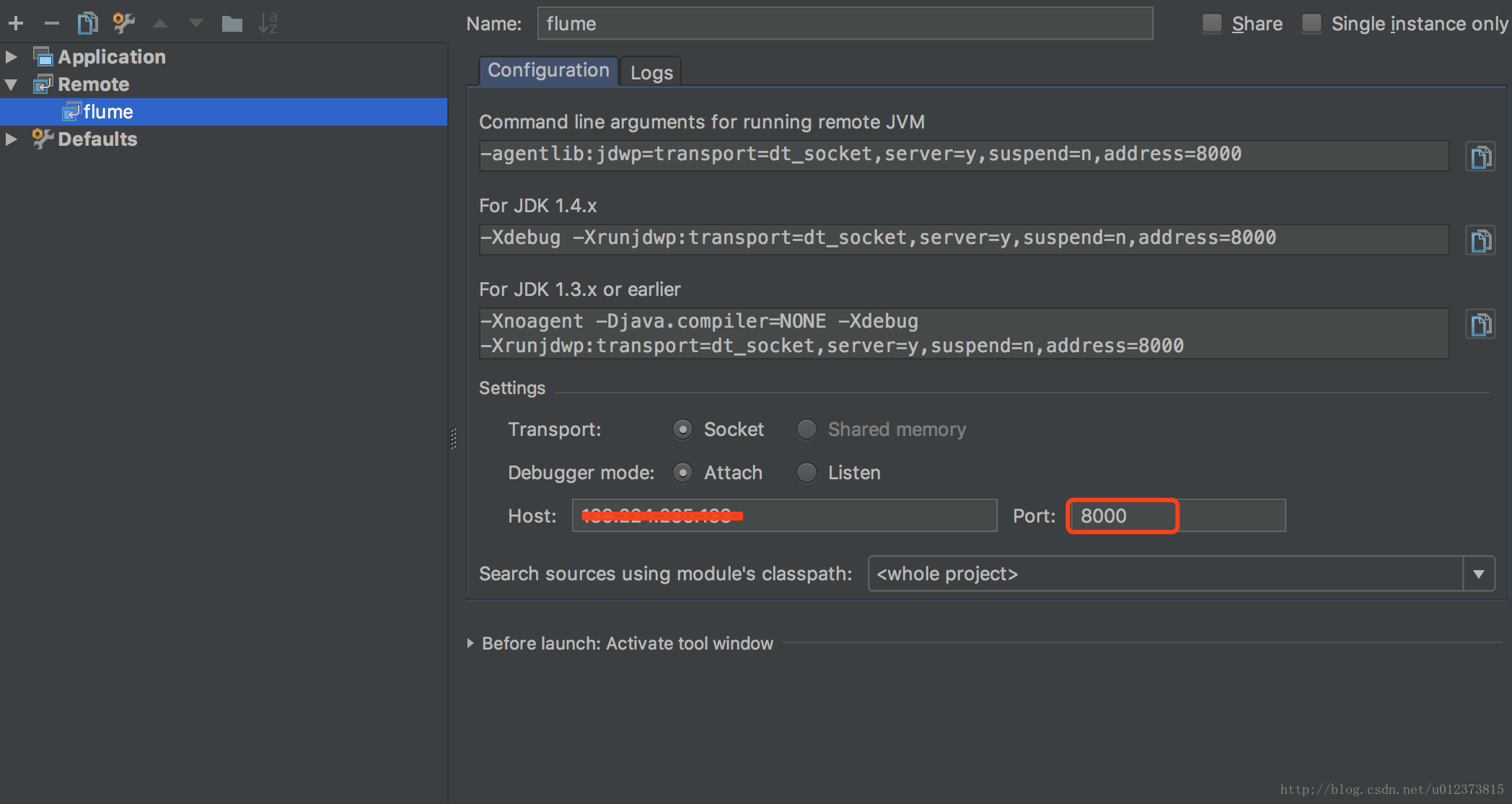
Task: Select the flume remote configuration
Action: [x=224, y=112]
